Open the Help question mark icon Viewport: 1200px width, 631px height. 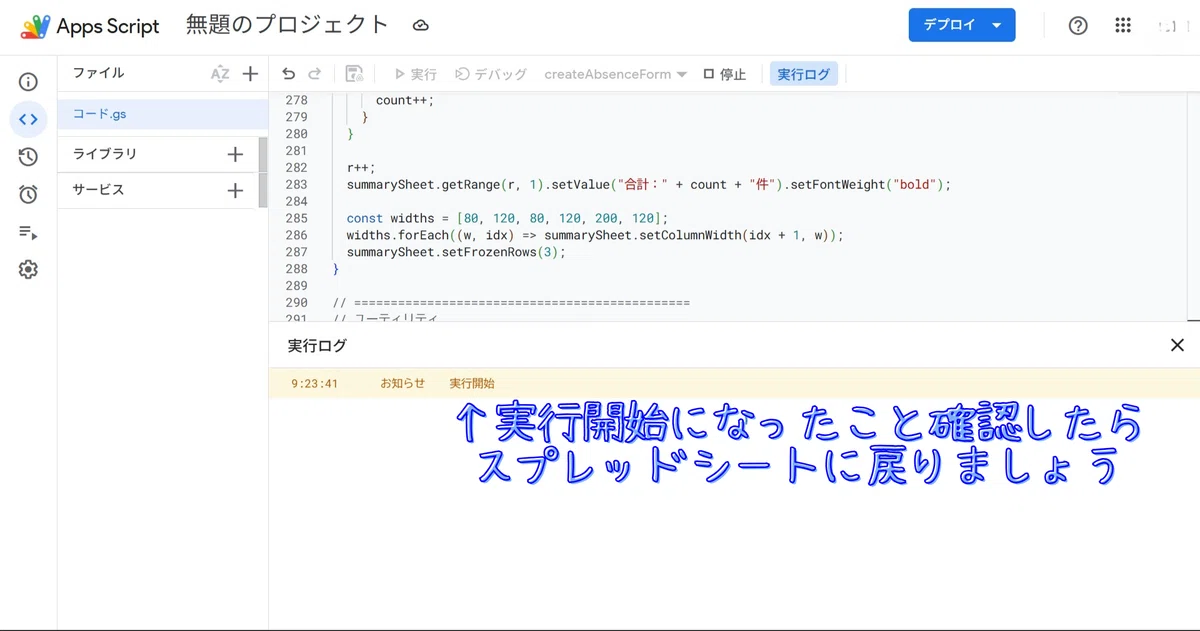coord(1078,26)
